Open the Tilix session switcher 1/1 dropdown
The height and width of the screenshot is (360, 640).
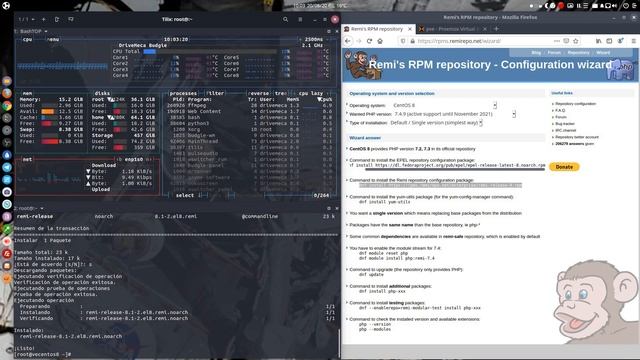[x=27, y=19]
